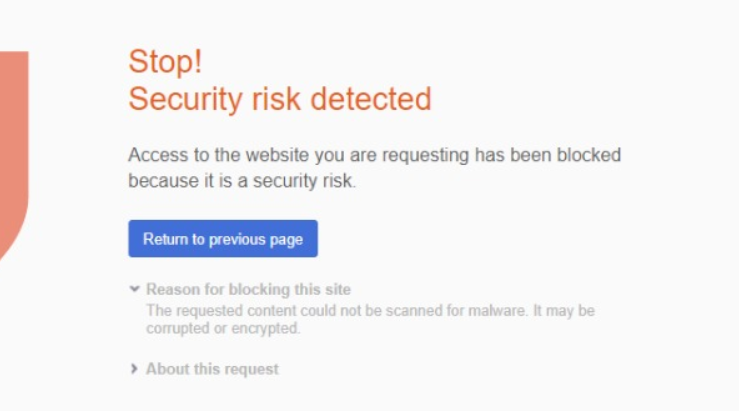Screen dimensions: 739x411
Task: Select the "Stop!" heading text
Action: 165,62
